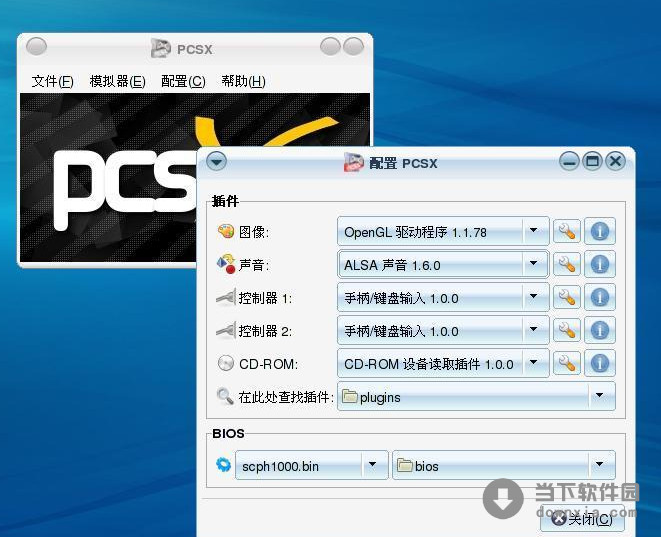Screen dimensions: 661x537
Task: Configure the graphics plugin with wrench icon
Action: [x=567, y=231]
